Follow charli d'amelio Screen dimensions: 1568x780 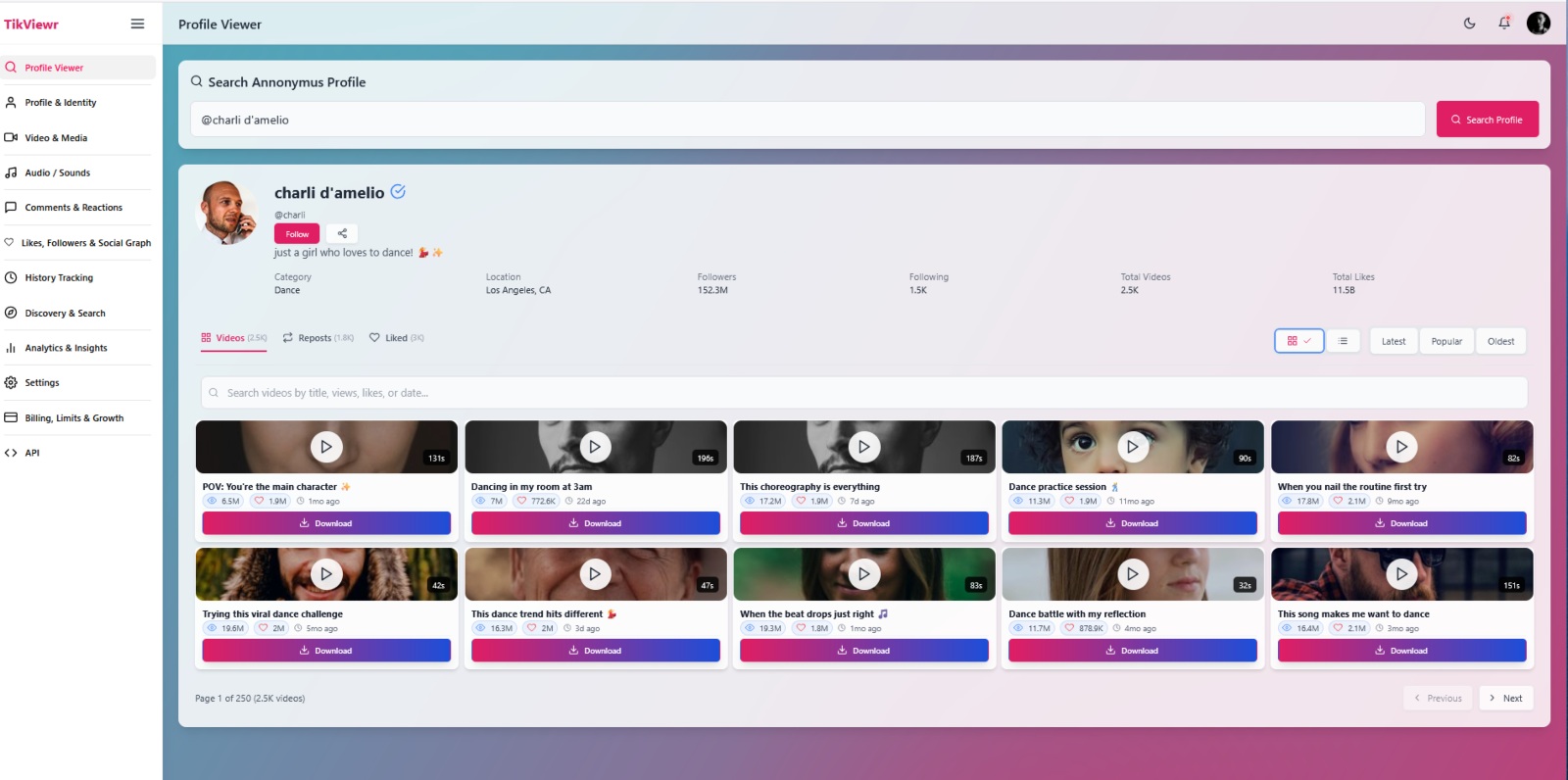click(297, 234)
